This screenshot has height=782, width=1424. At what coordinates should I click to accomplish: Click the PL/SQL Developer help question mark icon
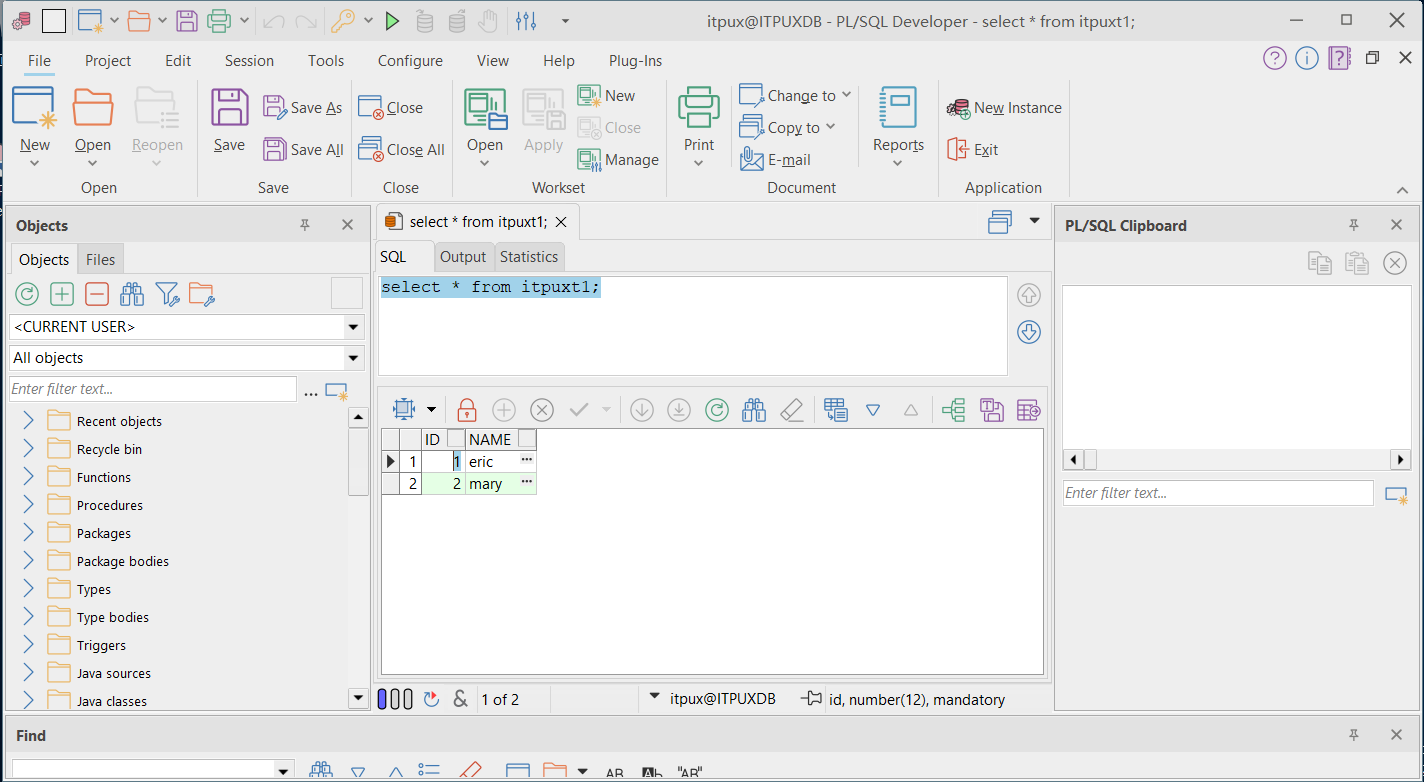click(x=1274, y=58)
